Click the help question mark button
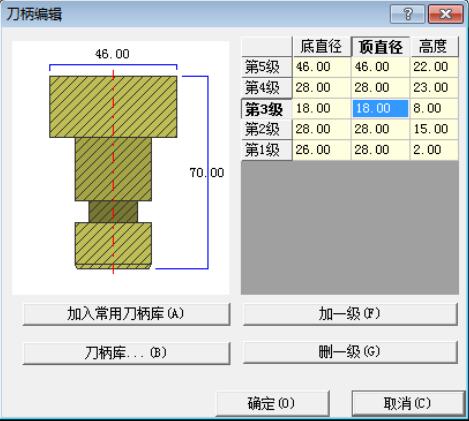 click(x=408, y=14)
